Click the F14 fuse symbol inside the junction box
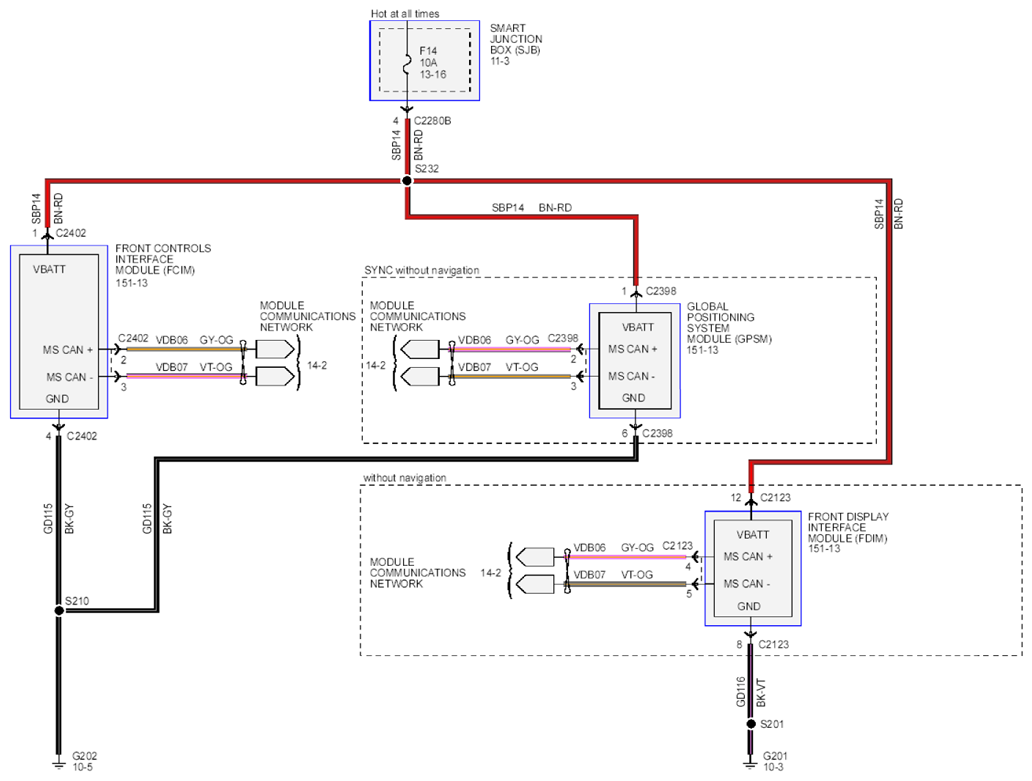The height and width of the screenshot is (781, 1032). click(x=407, y=63)
